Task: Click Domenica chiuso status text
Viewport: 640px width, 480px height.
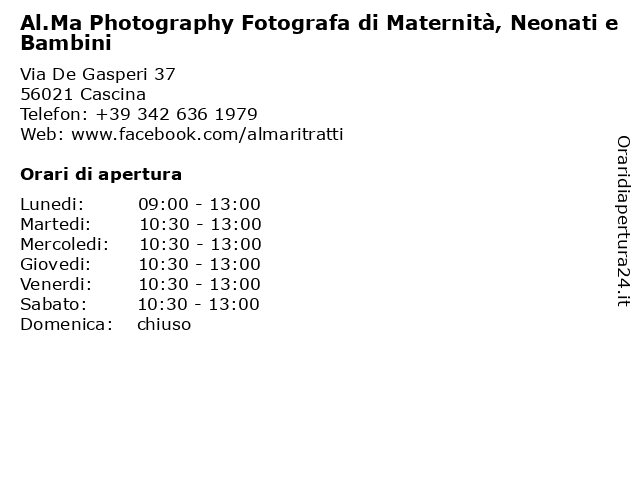Action: click(x=164, y=324)
